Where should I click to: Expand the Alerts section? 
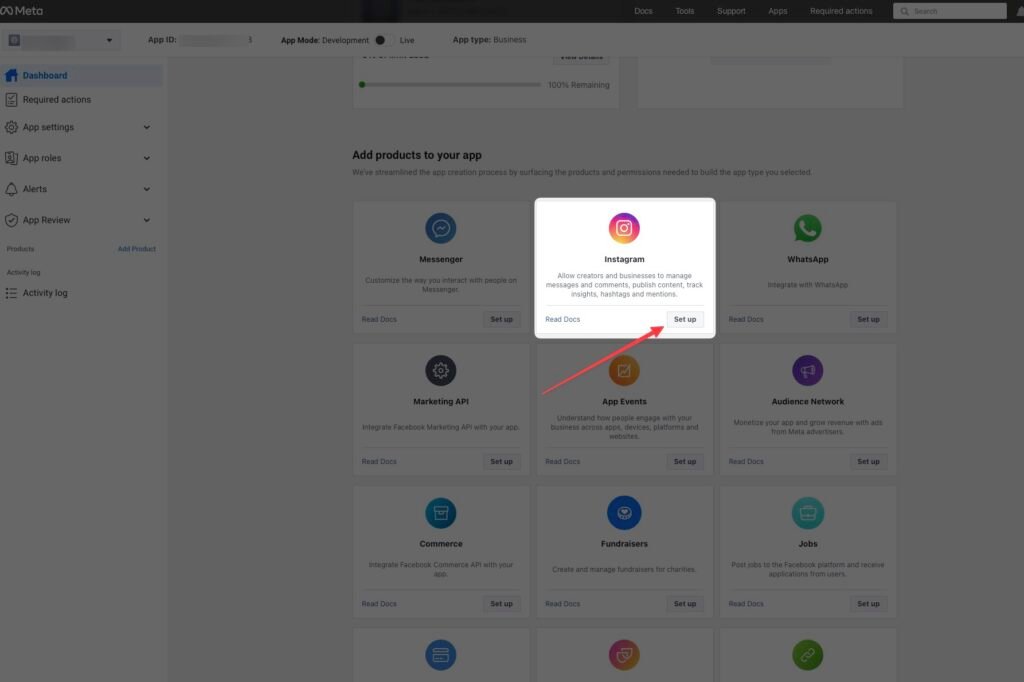pos(146,189)
